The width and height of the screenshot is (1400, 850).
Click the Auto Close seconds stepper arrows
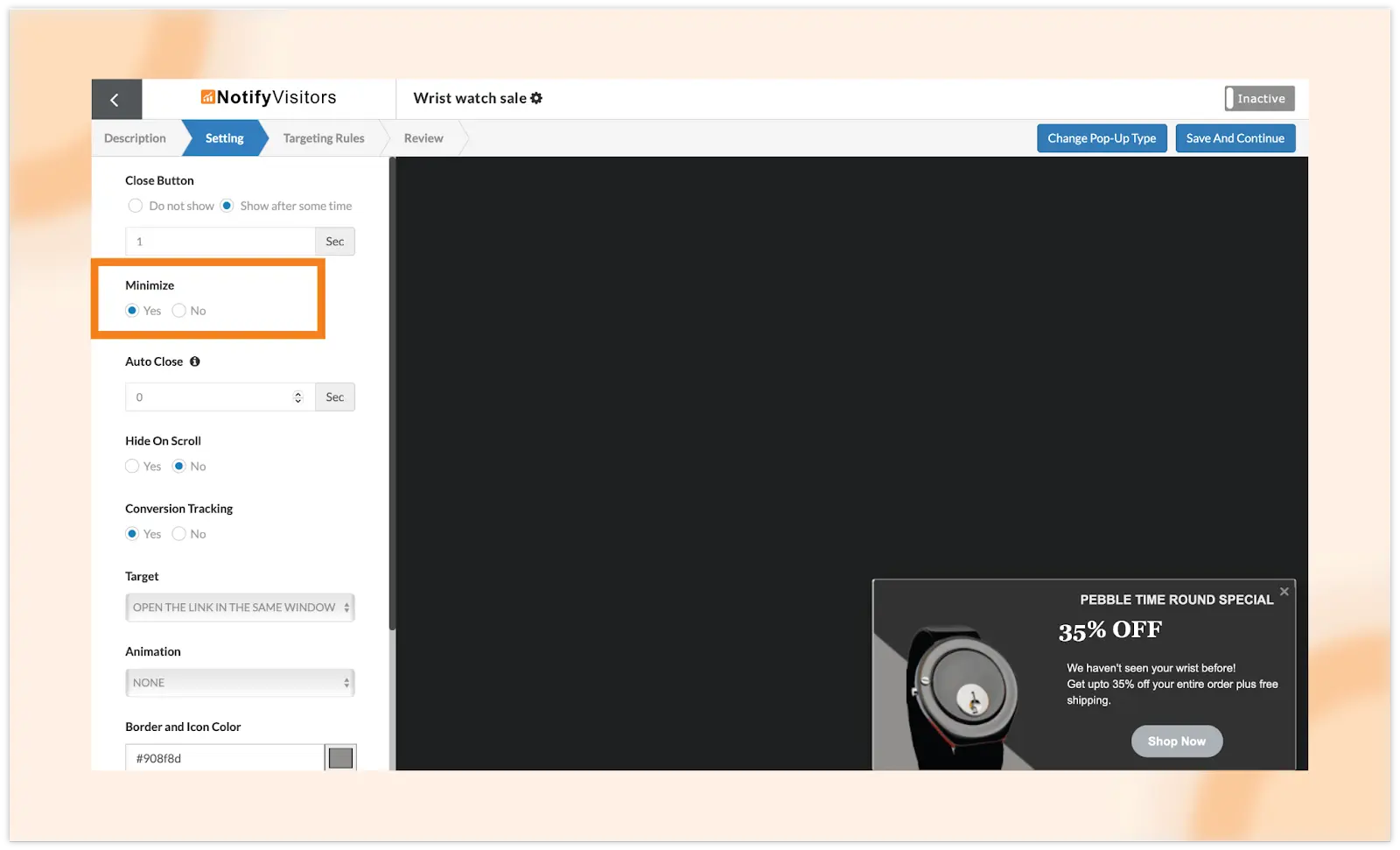[297, 397]
